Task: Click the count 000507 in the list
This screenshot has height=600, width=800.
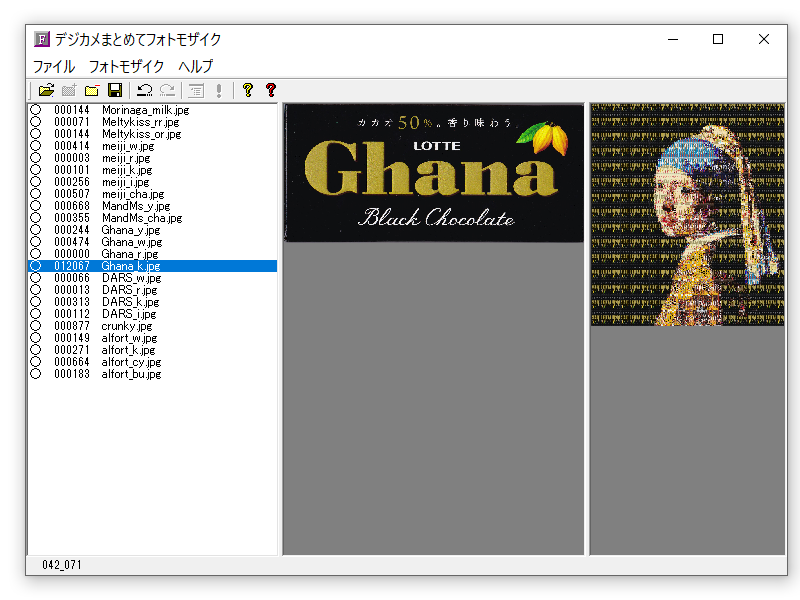Action: [72, 194]
